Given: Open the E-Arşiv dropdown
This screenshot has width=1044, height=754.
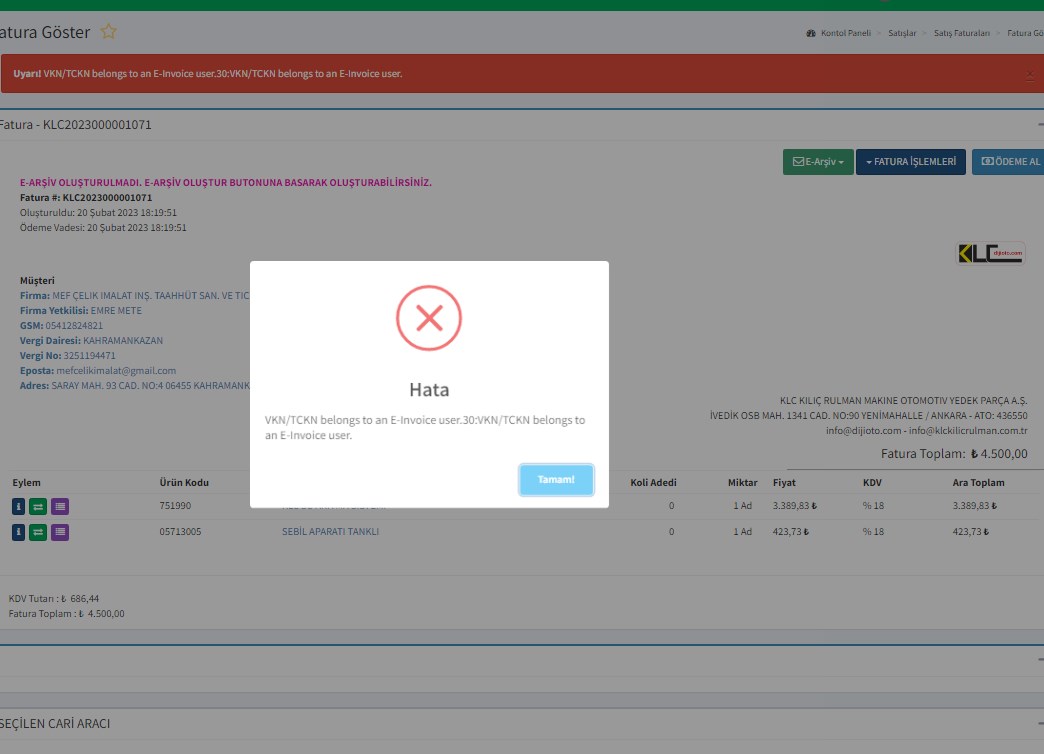Looking at the screenshot, I should [817, 162].
